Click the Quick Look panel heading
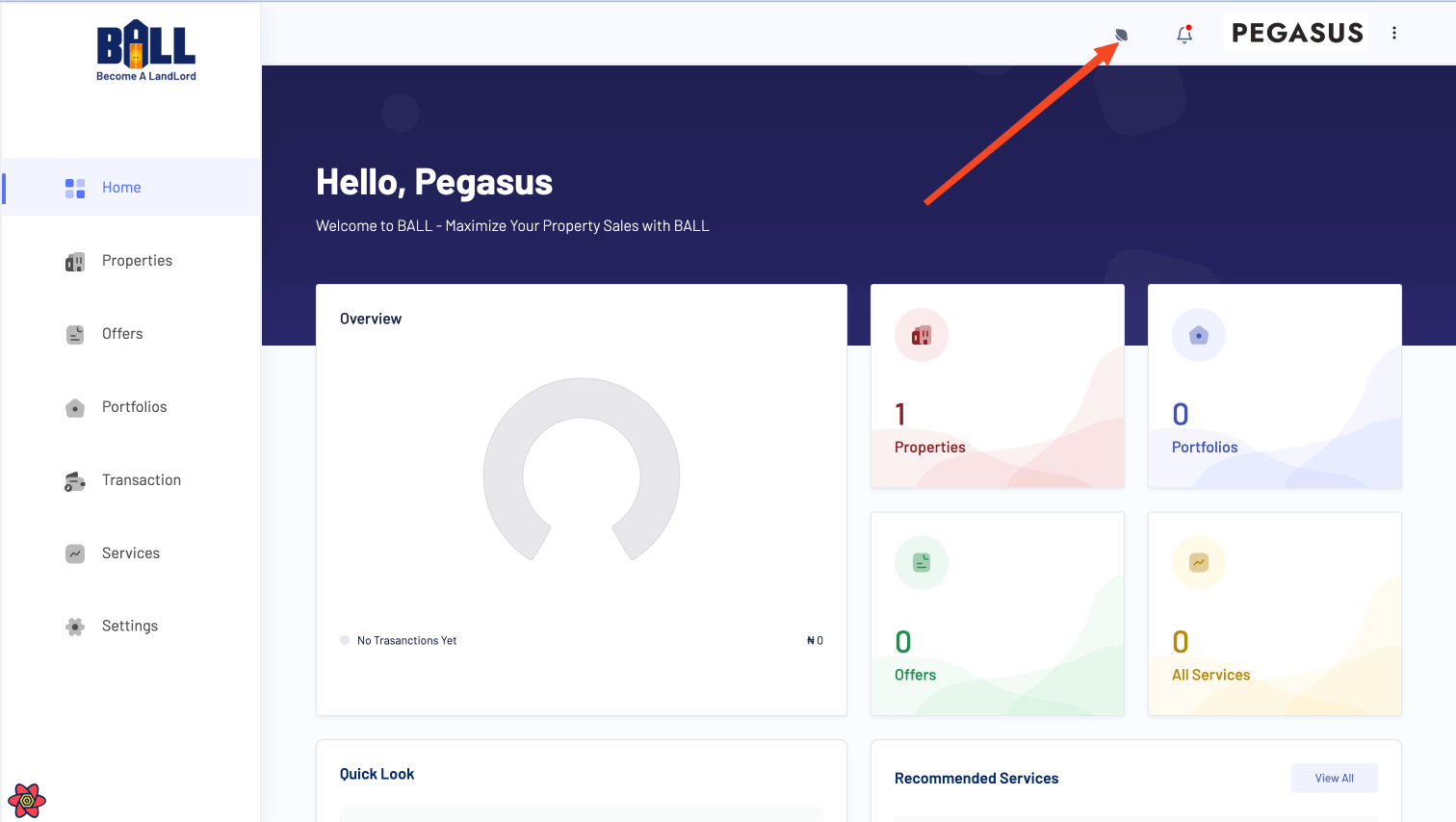Viewport: 1456px width, 822px height. pyautogui.click(x=377, y=774)
